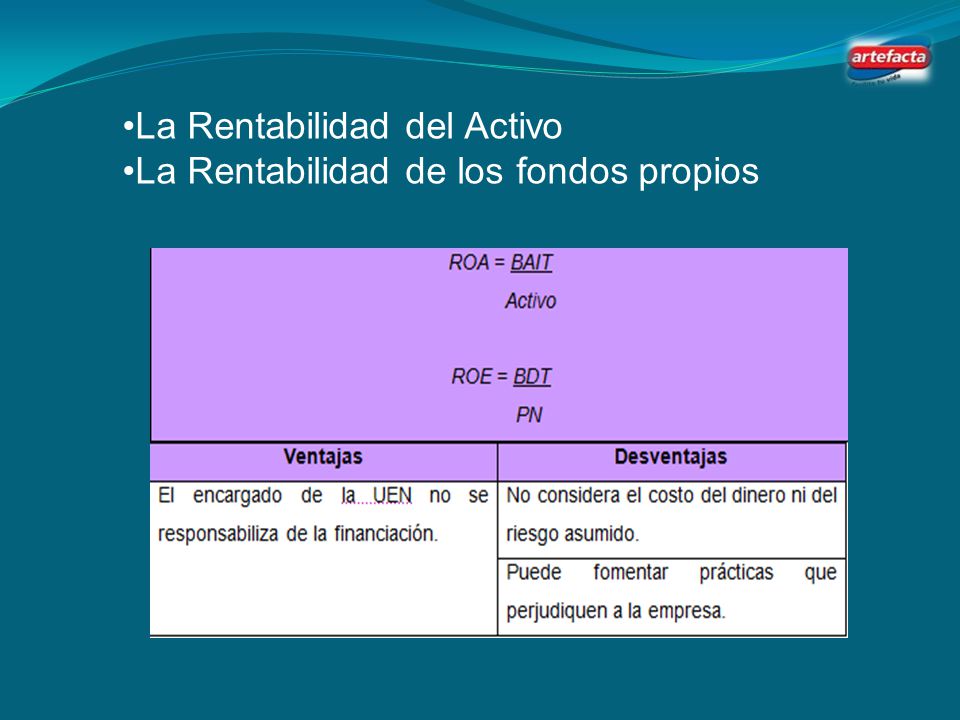Click 'responsabiliza de la financiación.' line
This screenshot has width=960, height=720.
tap(298, 534)
